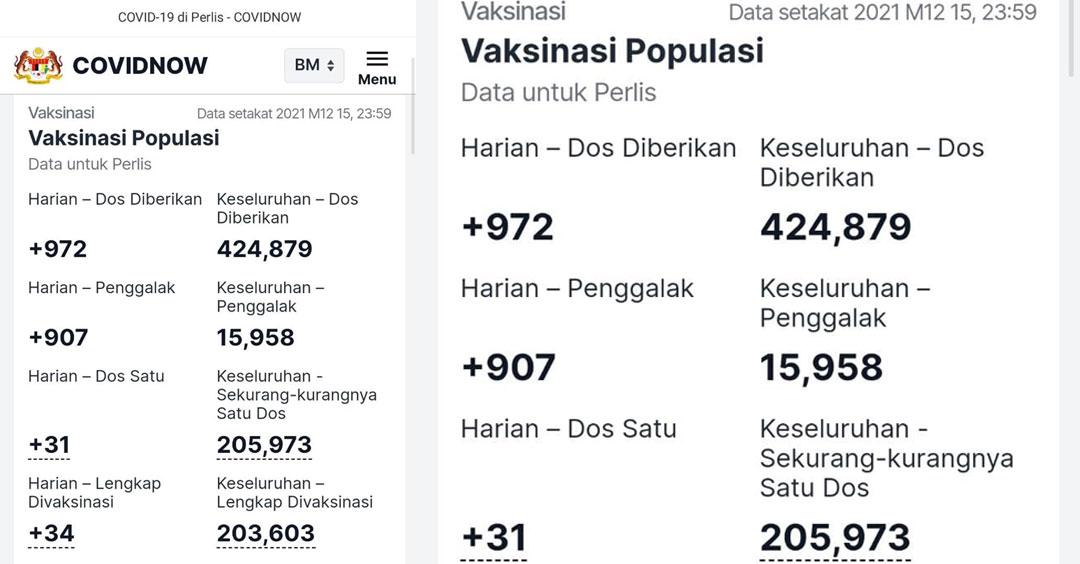
Task: Click the 205,973 value in left panel
Action: coord(264,445)
